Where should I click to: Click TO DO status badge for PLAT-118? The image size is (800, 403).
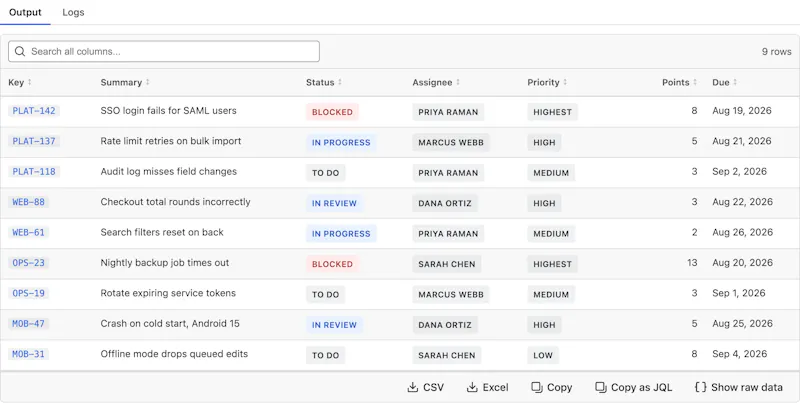pyautogui.click(x=326, y=173)
